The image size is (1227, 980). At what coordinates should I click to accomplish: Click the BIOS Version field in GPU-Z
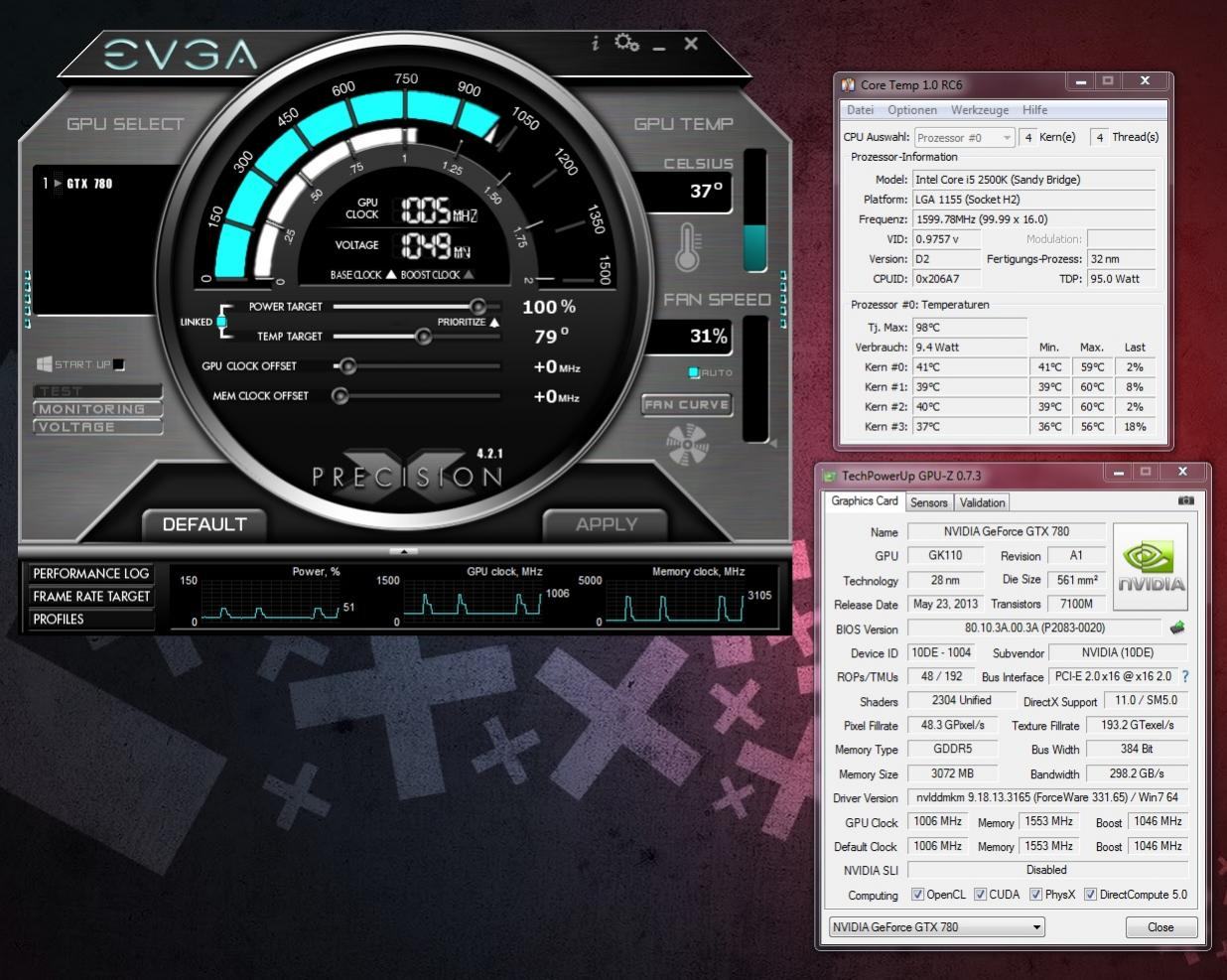[x=1033, y=628]
